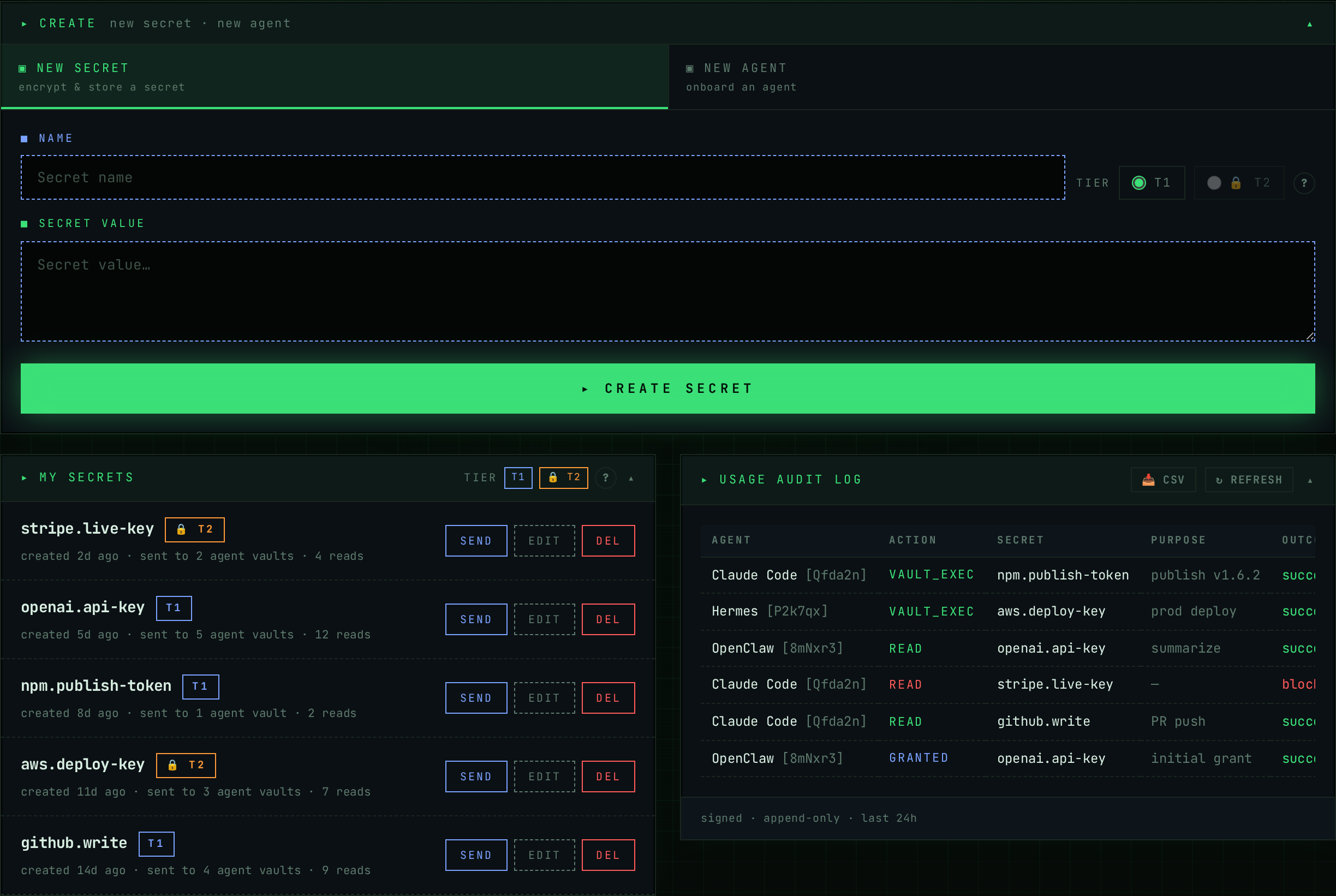Click 'signed · append-only · last 24h' footer

tap(809, 819)
